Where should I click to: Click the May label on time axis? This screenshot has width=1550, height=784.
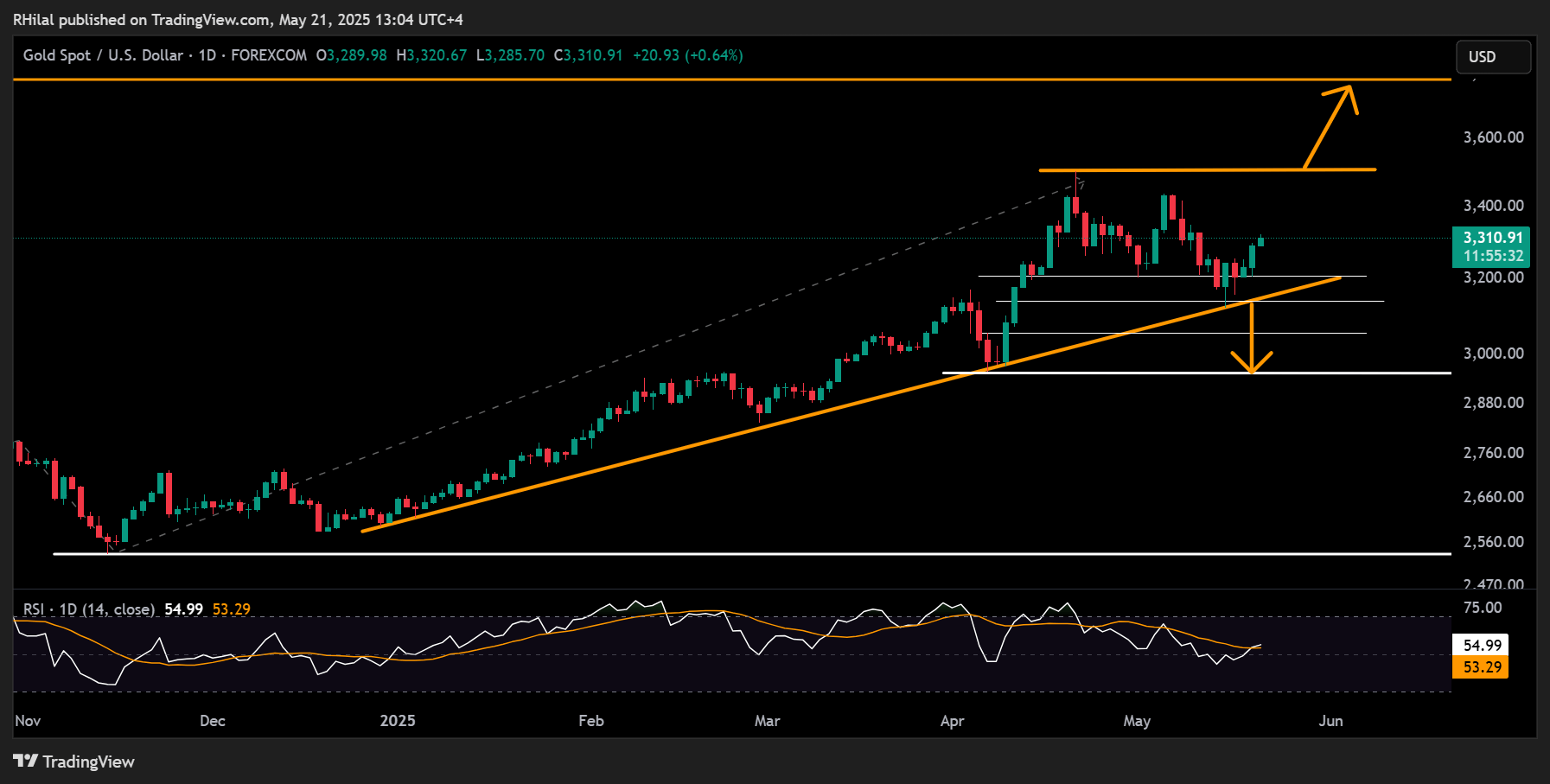1137,721
